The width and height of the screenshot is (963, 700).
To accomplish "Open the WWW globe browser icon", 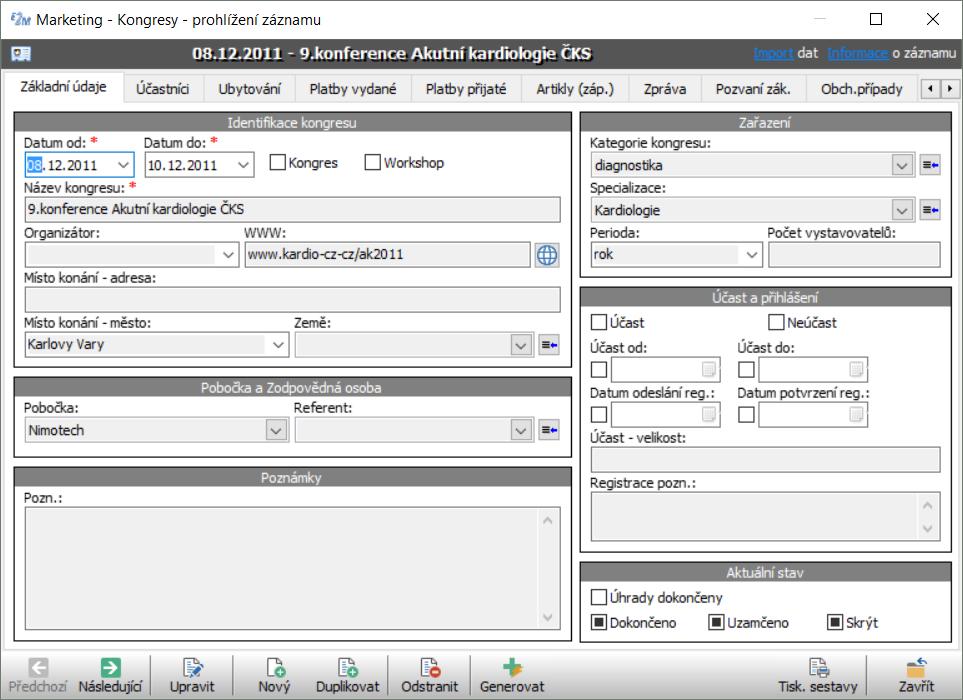I will click(x=547, y=255).
